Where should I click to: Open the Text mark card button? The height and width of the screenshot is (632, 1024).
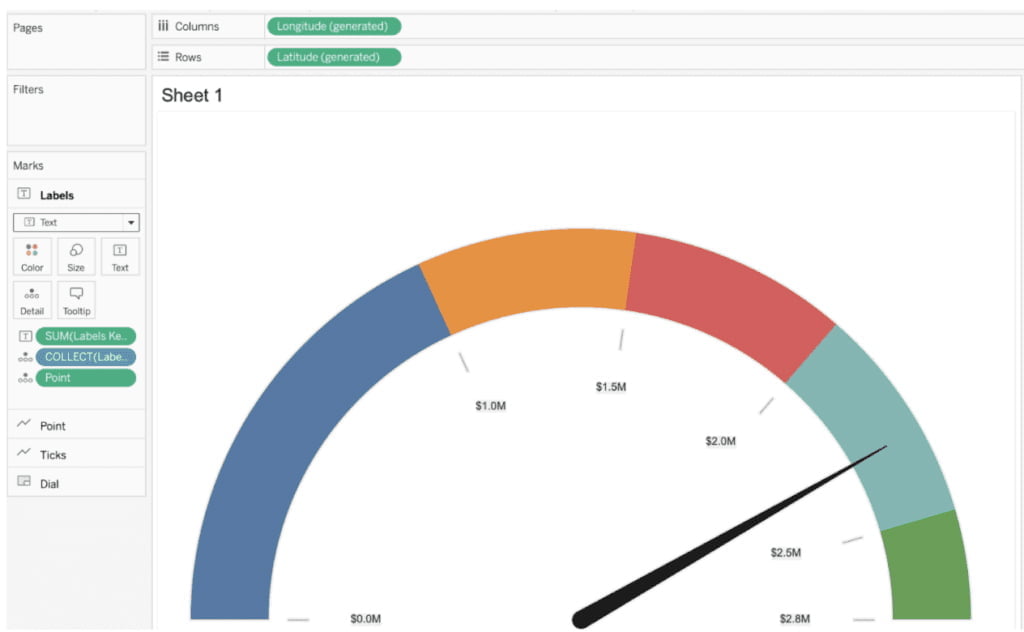pos(120,256)
